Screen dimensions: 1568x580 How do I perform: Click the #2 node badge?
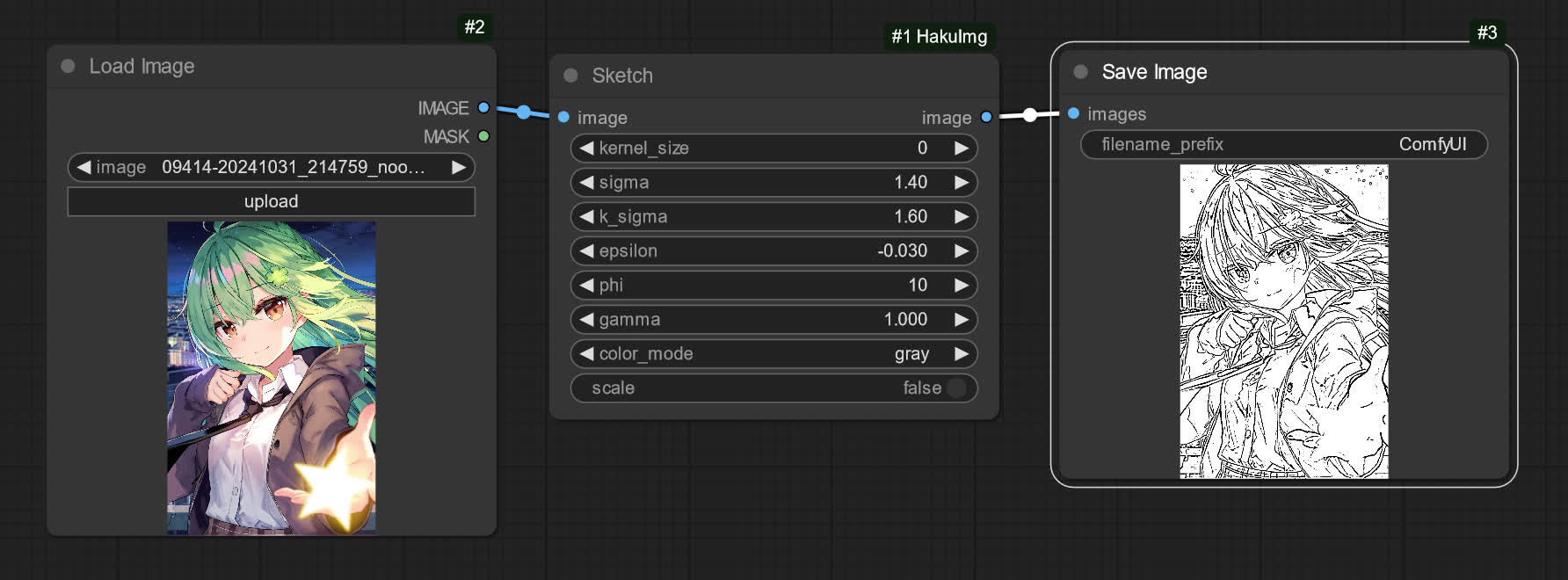coord(475,26)
